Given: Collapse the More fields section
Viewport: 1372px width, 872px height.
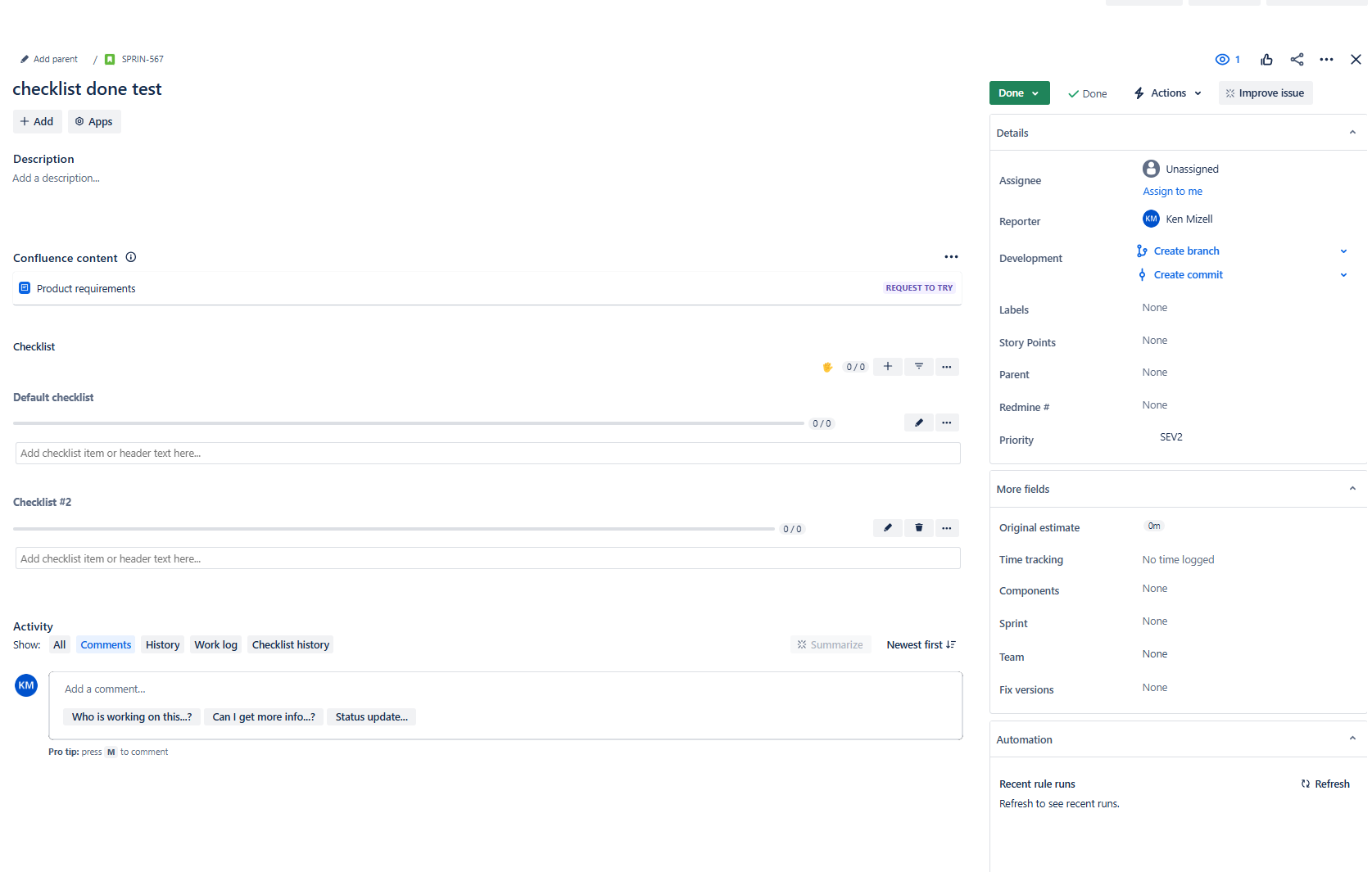Looking at the screenshot, I should coord(1352,488).
